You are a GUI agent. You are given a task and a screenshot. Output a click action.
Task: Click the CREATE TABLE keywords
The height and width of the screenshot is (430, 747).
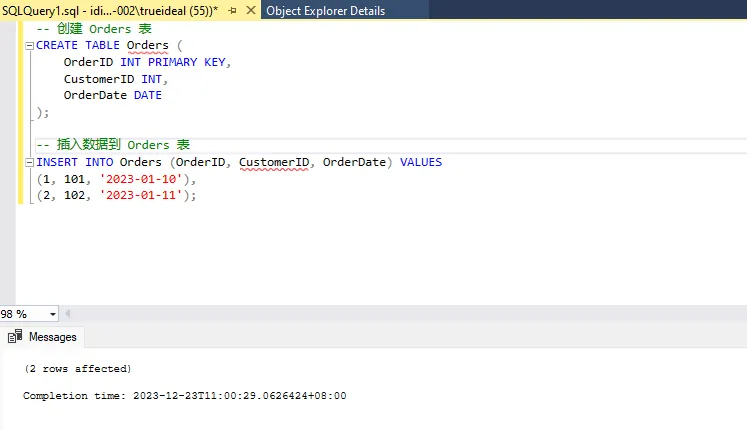78,45
